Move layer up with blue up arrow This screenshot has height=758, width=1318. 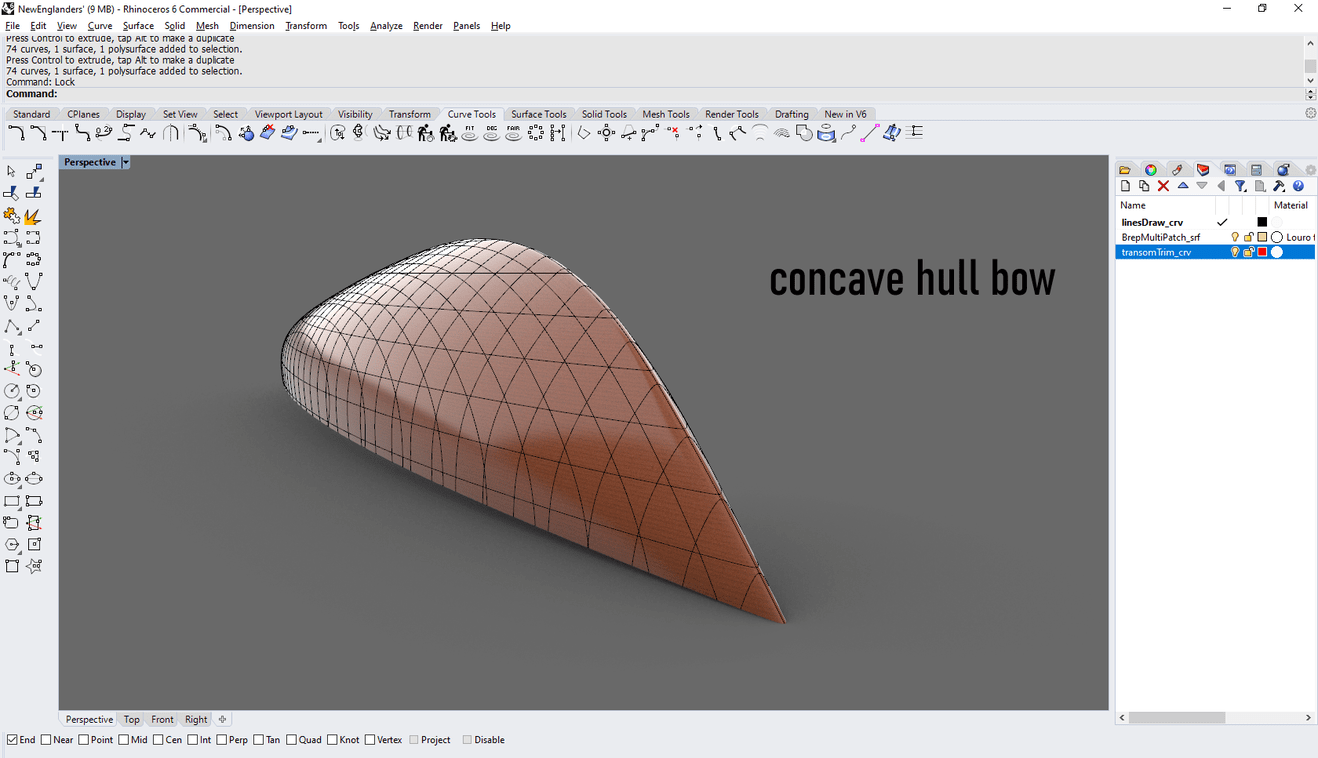[1183, 186]
